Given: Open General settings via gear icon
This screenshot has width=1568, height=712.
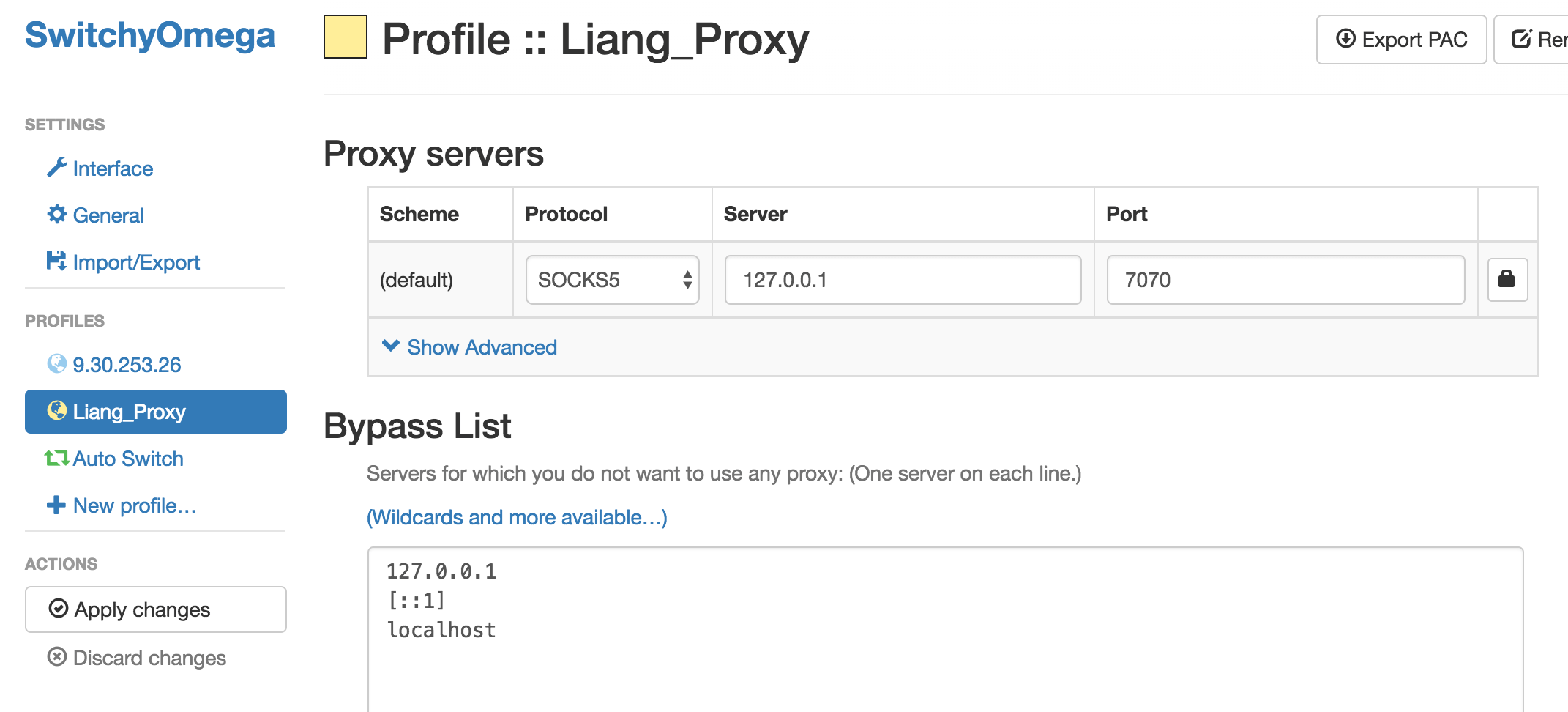Looking at the screenshot, I should tap(58, 215).
